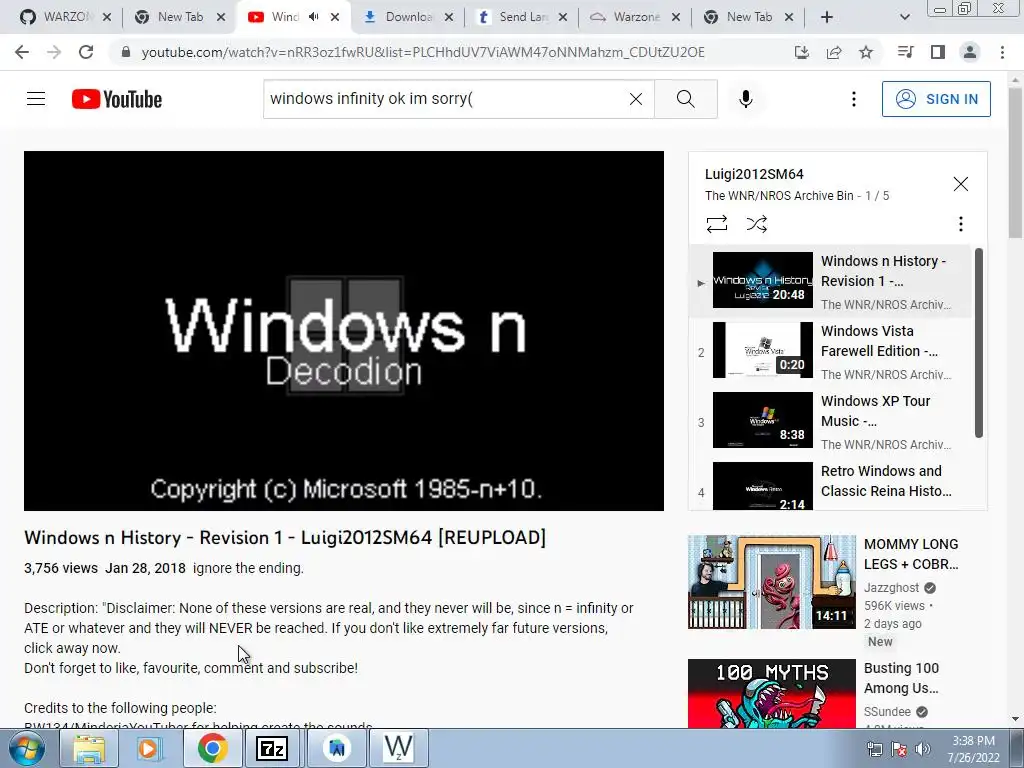This screenshot has width=1024, height=768.
Task: Open the install/download page icon in address bar
Action: pyautogui.click(x=802, y=52)
